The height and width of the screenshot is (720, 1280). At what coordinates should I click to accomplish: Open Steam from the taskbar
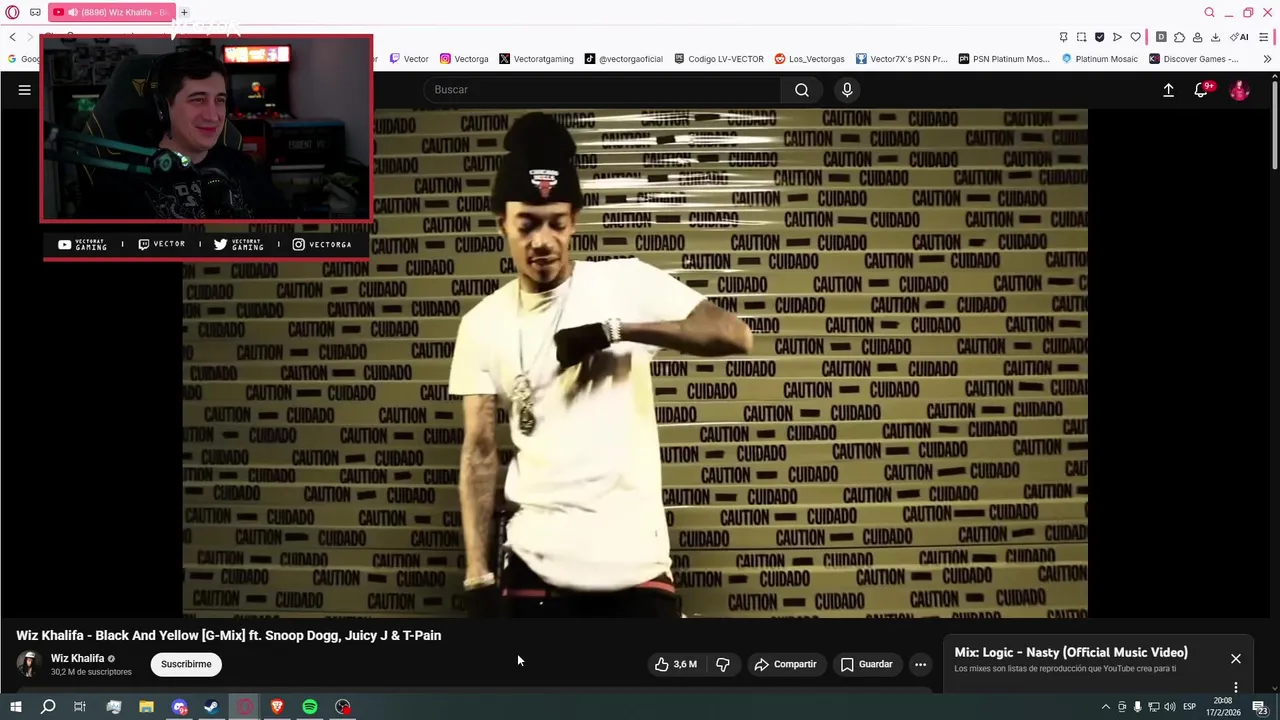click(x=212, y=707)
